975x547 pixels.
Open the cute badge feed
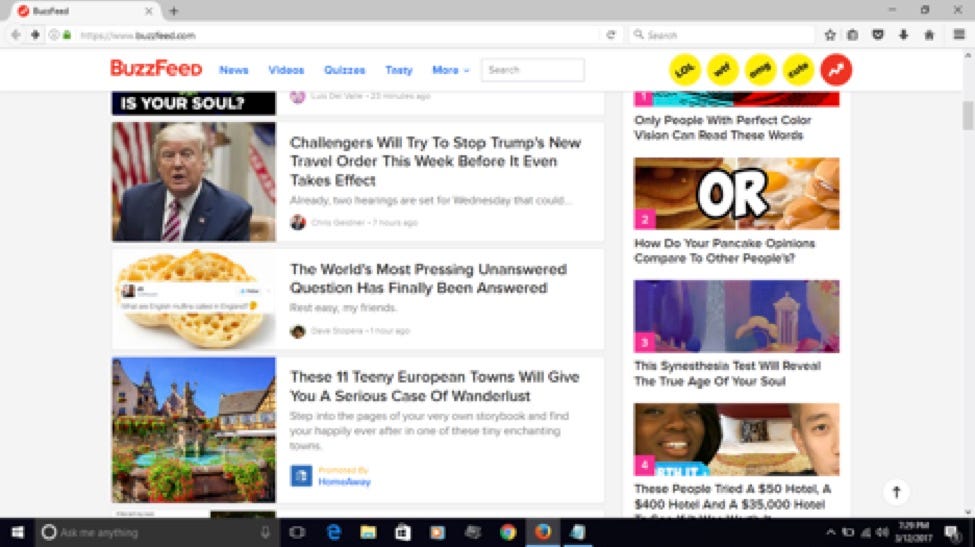pyautogui.click(x=798, y=70)
